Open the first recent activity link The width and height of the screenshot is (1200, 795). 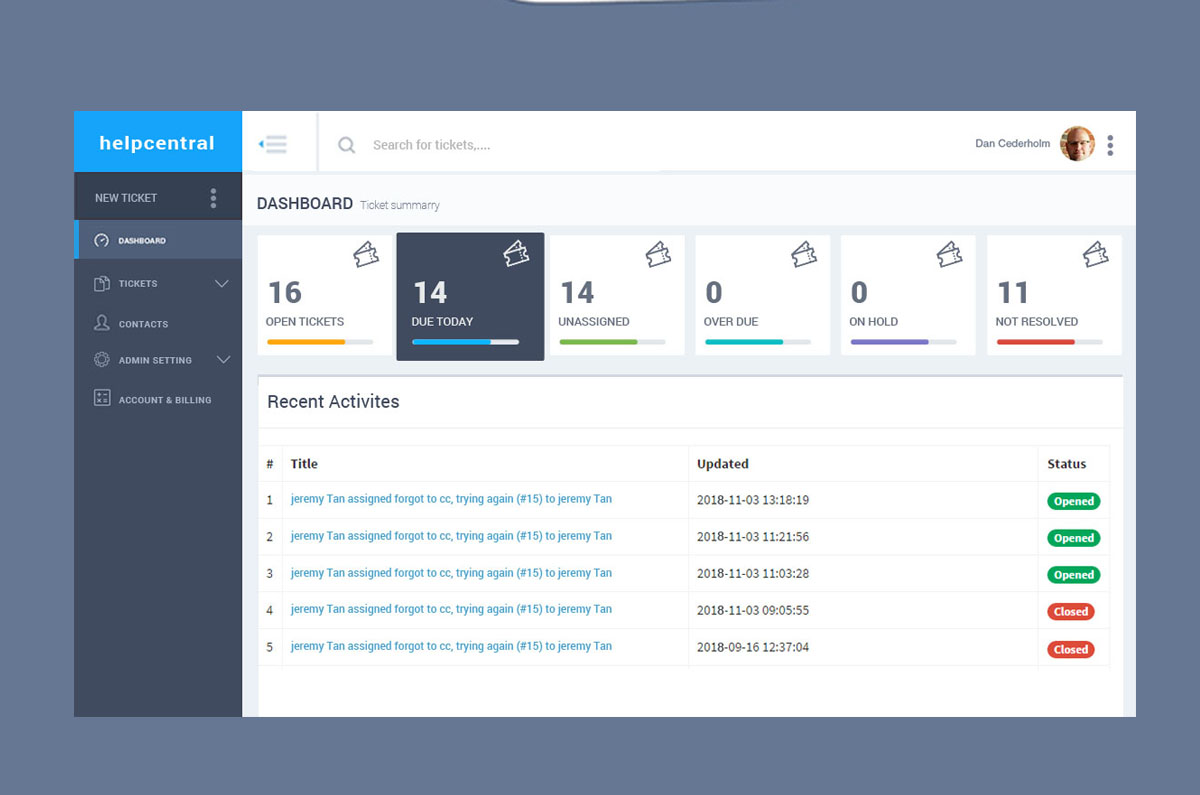point(451,499)
